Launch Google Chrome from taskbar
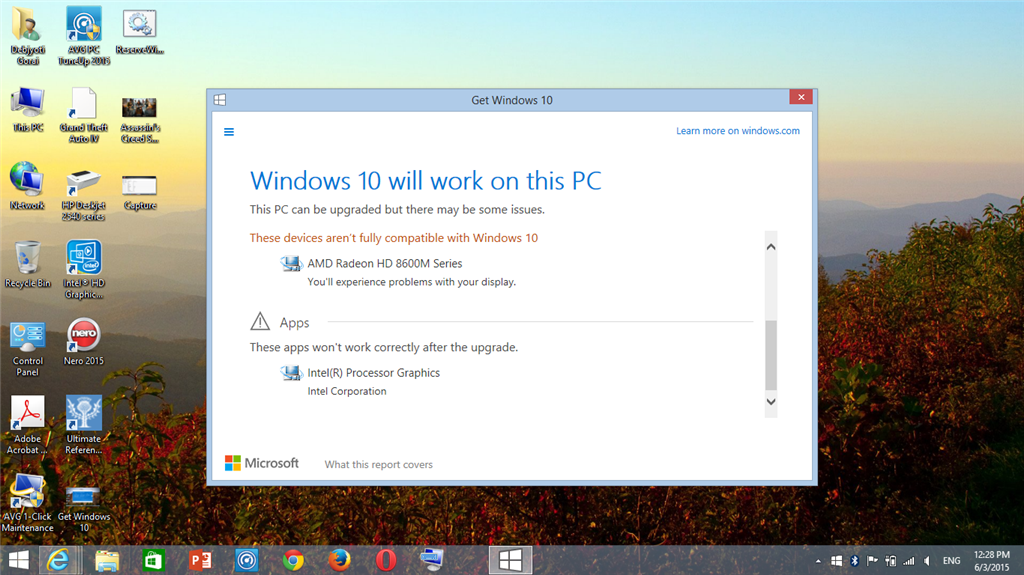Screen dimensions: 1024x575 tap(293, 560)
